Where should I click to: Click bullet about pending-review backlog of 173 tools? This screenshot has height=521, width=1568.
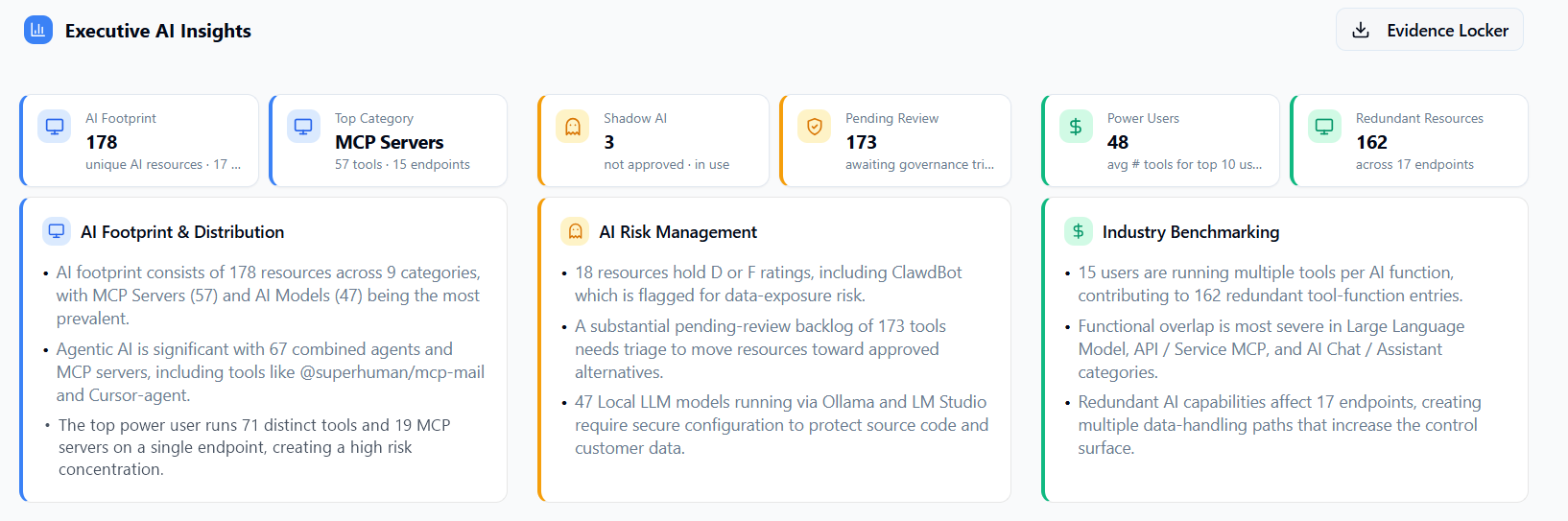pyautogui.click(x=761, y=349)
